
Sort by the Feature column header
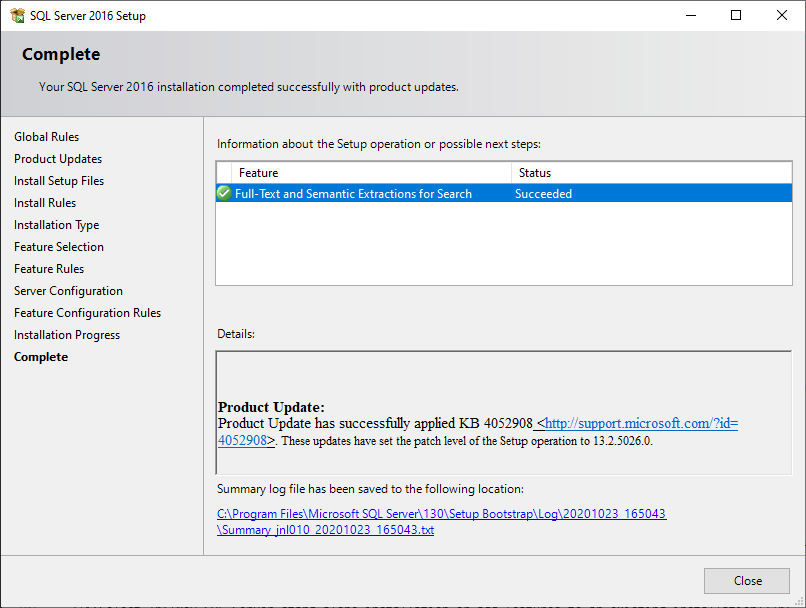click(370, 173)
